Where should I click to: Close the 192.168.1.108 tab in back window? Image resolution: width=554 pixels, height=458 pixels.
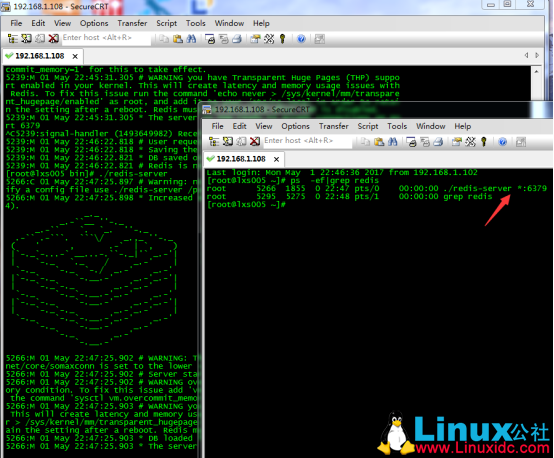75,56
